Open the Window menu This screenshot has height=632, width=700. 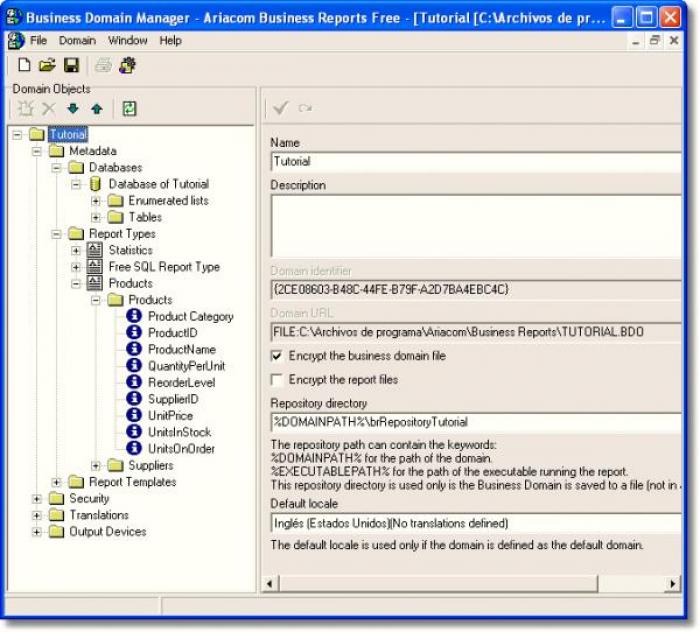pyautogui.click(x=128, y=41)
